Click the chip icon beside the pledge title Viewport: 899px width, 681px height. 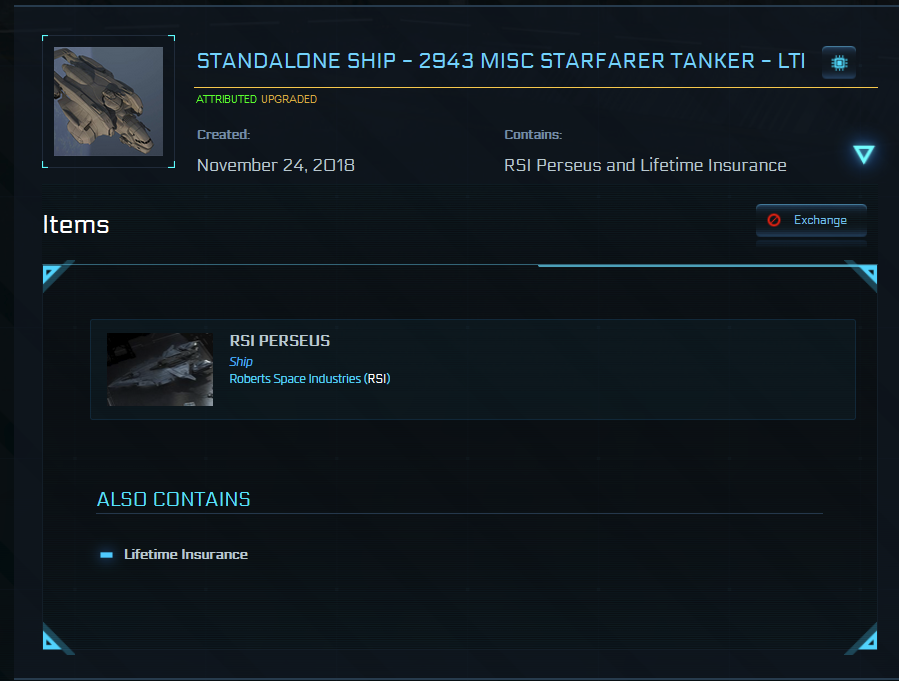(x=838, y=62)
